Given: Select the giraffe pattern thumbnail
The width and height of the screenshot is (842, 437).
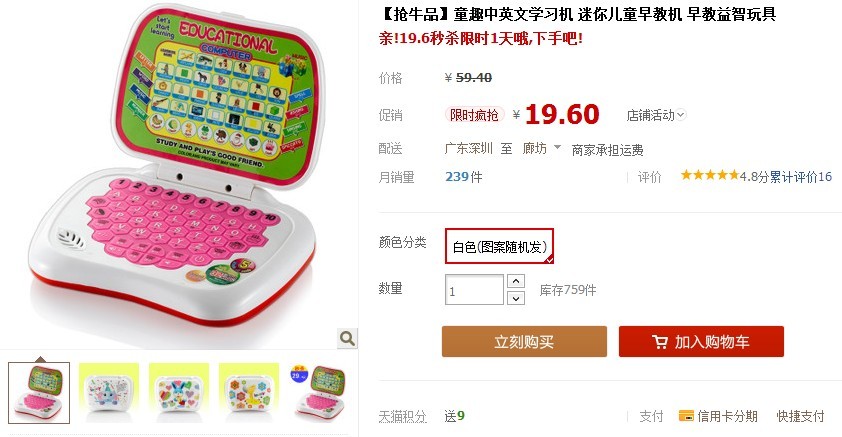Looking at the screenshot, I should [x=249, y=393].
